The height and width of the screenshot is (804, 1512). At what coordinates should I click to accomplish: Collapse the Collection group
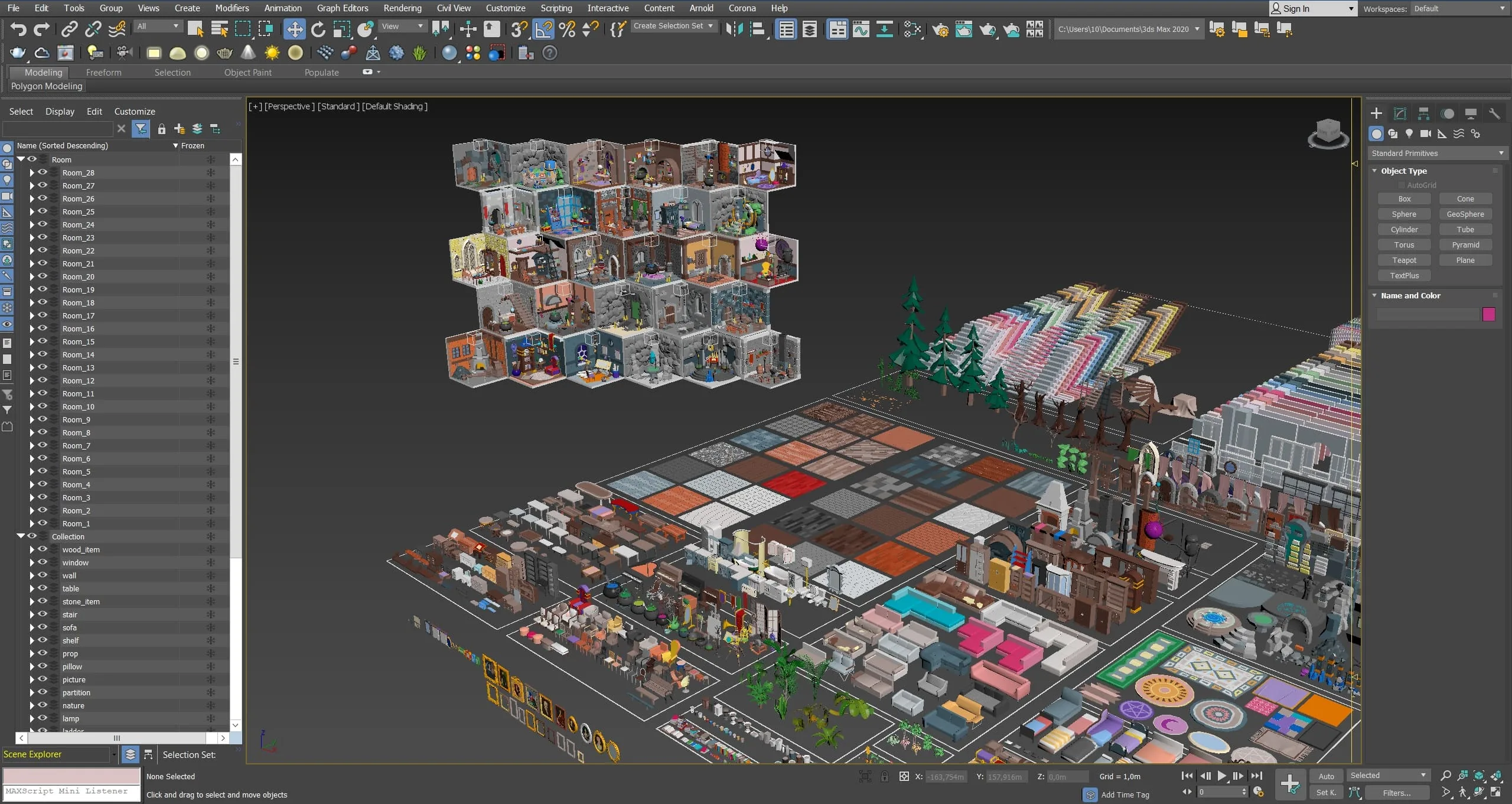pos(21,536)
